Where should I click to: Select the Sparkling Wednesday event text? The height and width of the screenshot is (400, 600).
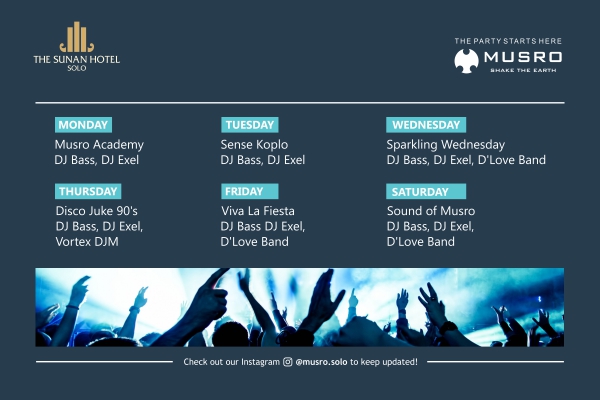tap(446, 145)
